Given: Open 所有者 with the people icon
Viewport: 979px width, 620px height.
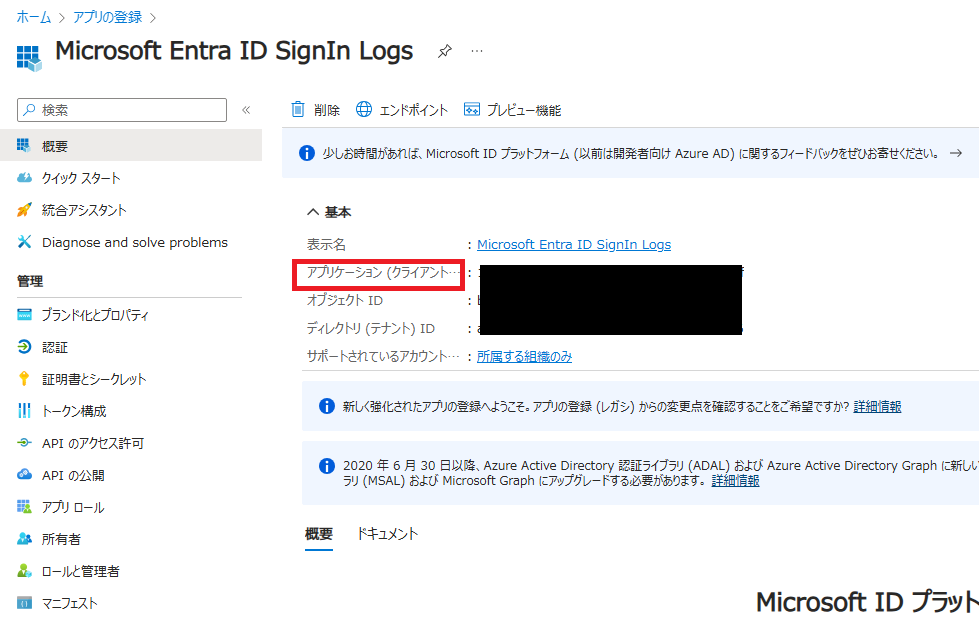Looking at the screenshot, I should coord(60,539).
